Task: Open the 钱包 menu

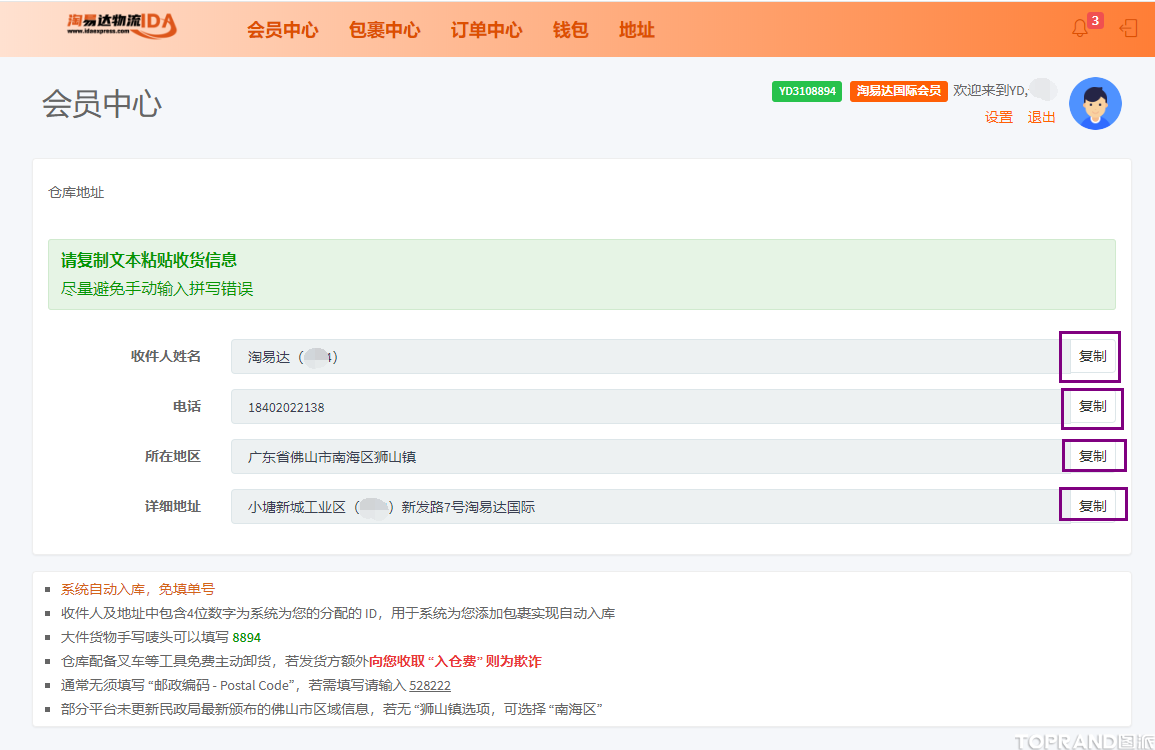Action: [x=570, y=30]
